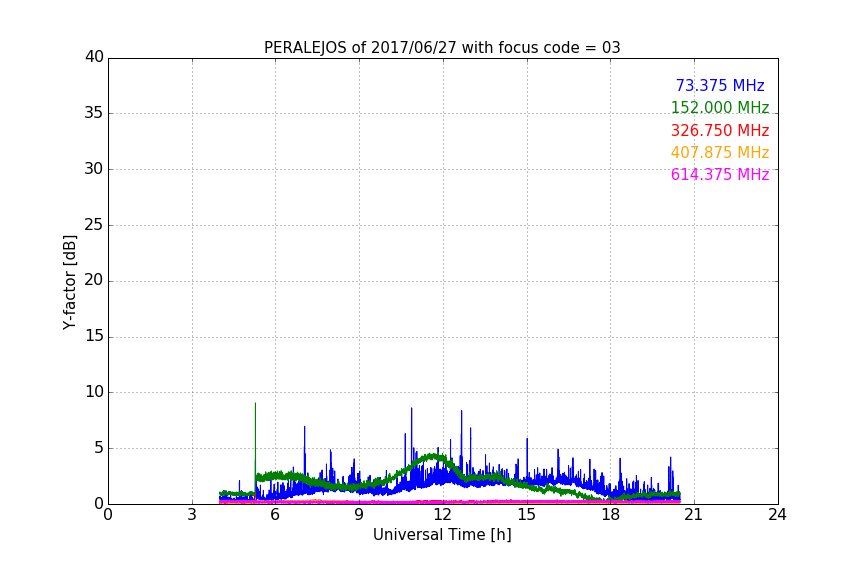Click the x-axis tick label 12
The height and width of the screenshot is (576, 864).
[442, 515]
